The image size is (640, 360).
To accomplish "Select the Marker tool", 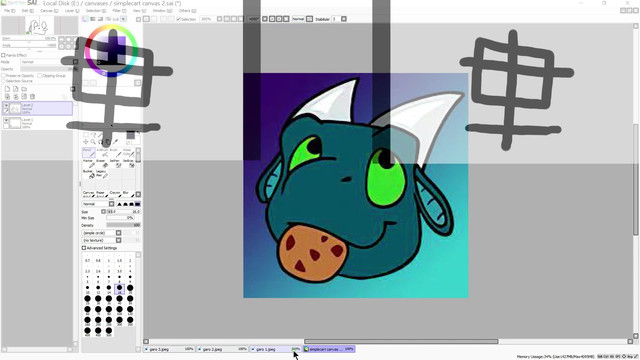I will point(89,164).
